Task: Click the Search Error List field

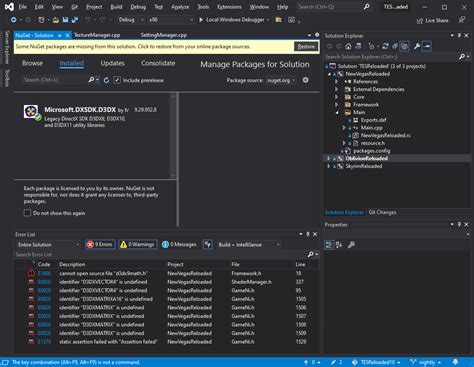Action: coord(160,254)
